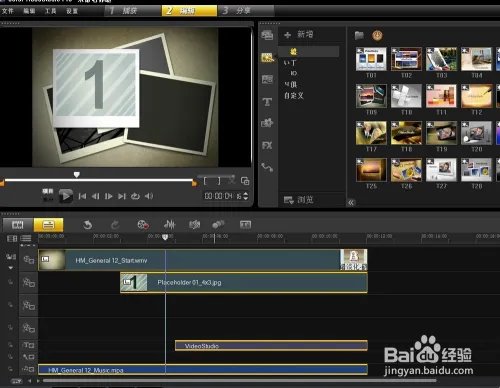Open the Path library icon
The image size is (500, 388).
pyautogui.click(x=267, y=167)
